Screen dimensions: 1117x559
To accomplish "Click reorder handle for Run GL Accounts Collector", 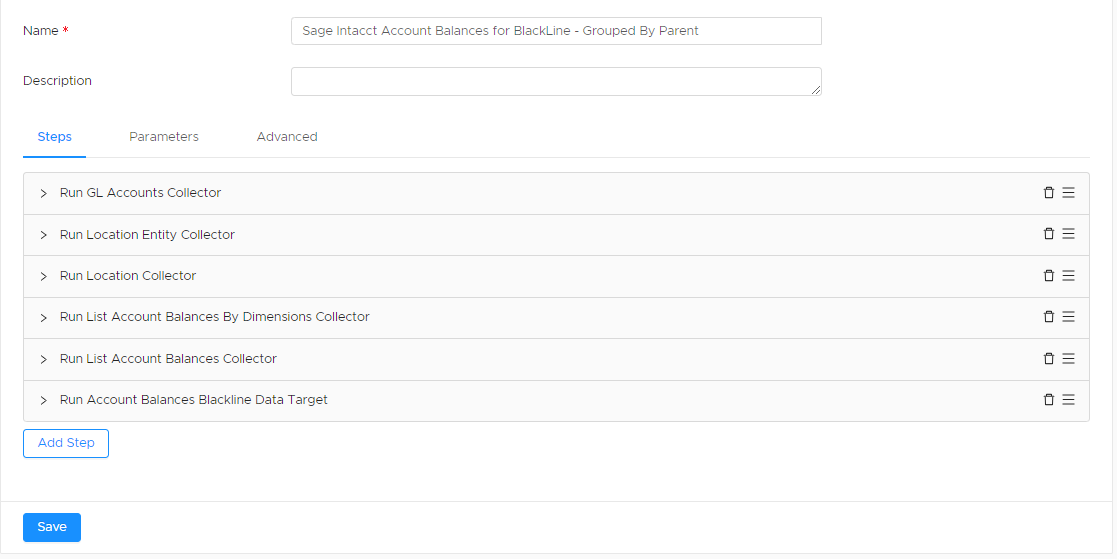I will [1068, 193].
